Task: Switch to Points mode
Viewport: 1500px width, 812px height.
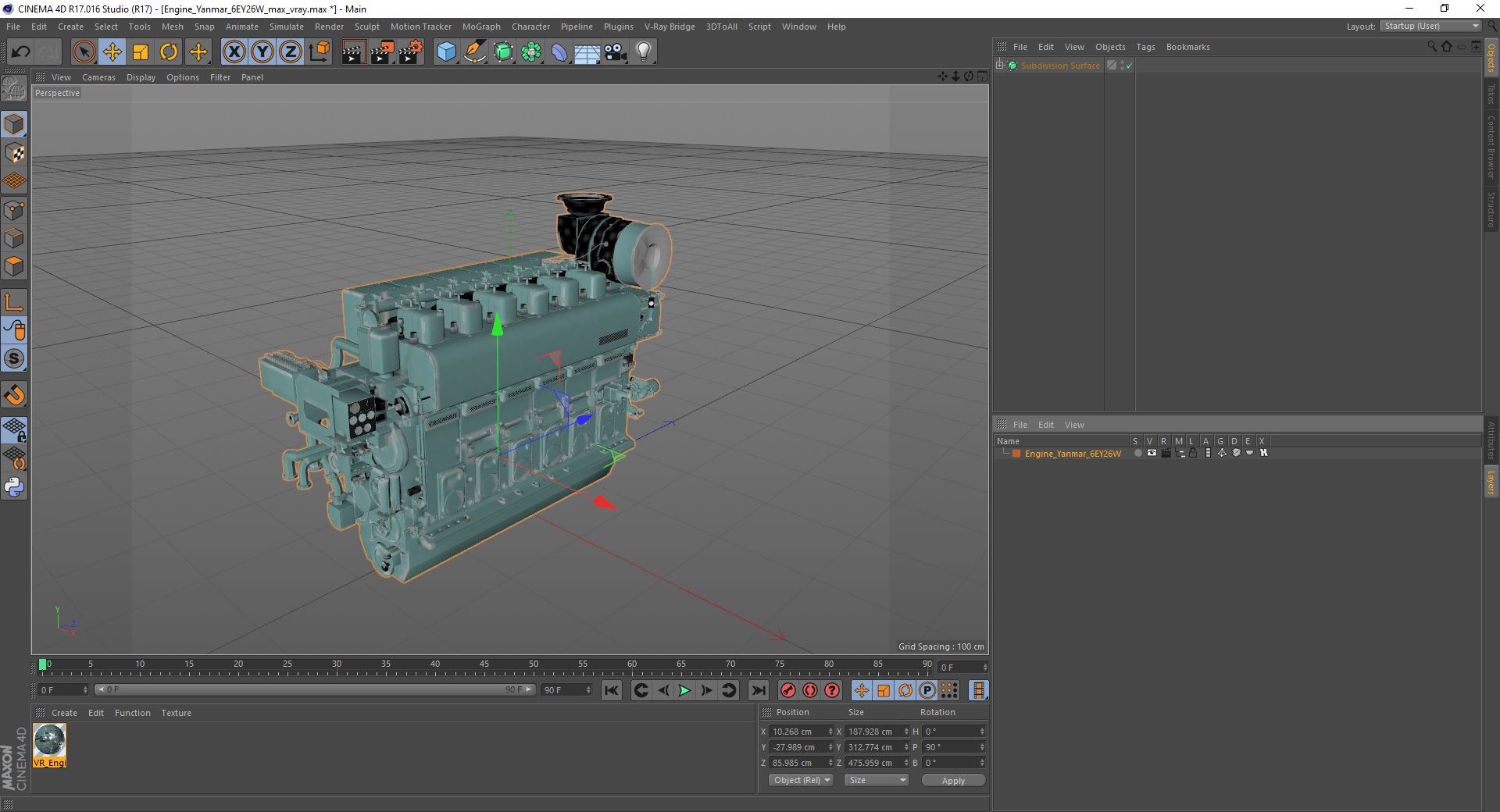Action: (x=14, y=210)
